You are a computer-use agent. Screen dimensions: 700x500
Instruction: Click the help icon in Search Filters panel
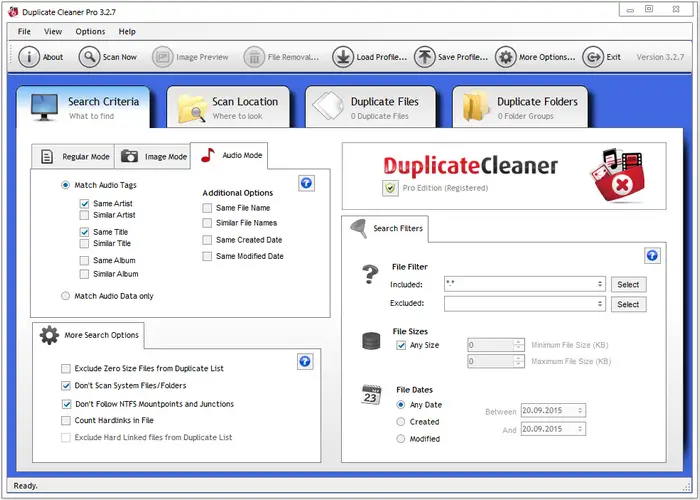click(x=652, y=255)
